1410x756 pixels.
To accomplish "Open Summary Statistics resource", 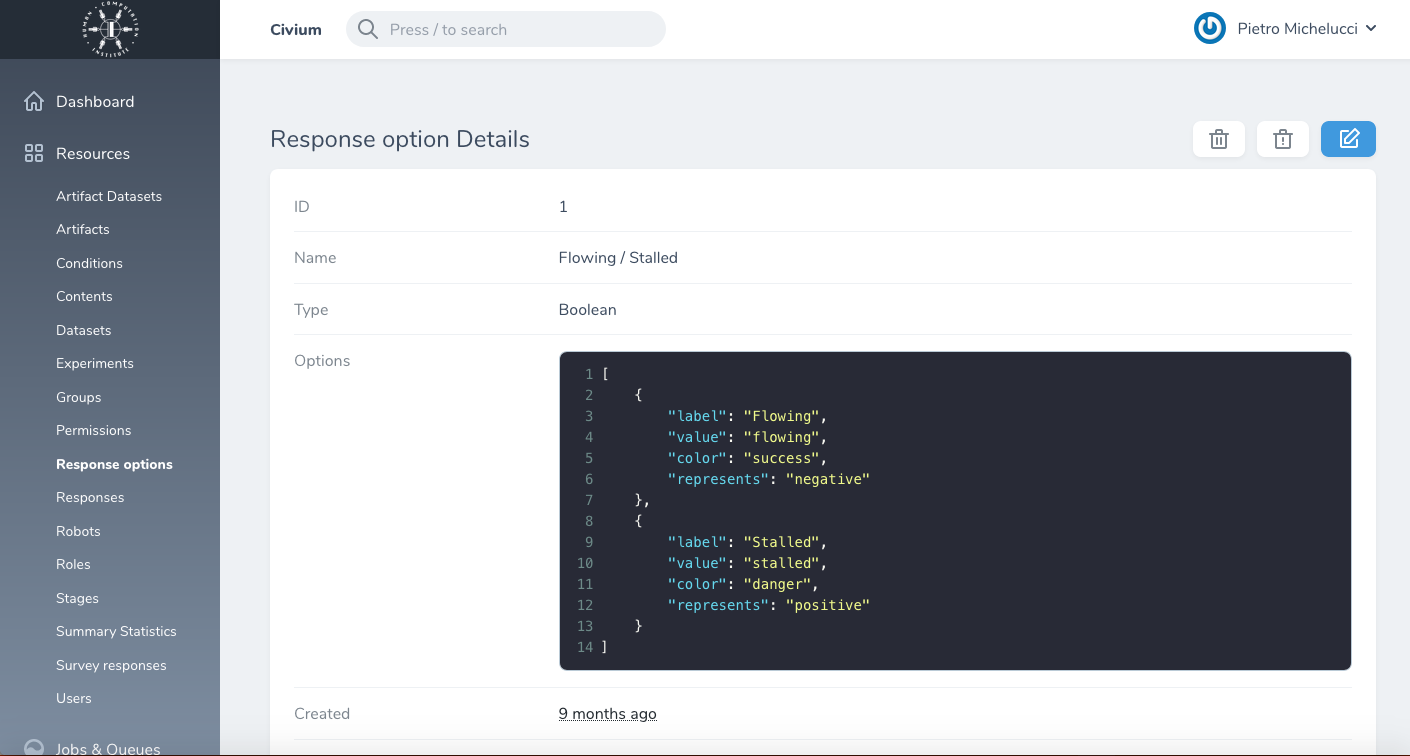I will pyautogui.click(x=116, y=631).
